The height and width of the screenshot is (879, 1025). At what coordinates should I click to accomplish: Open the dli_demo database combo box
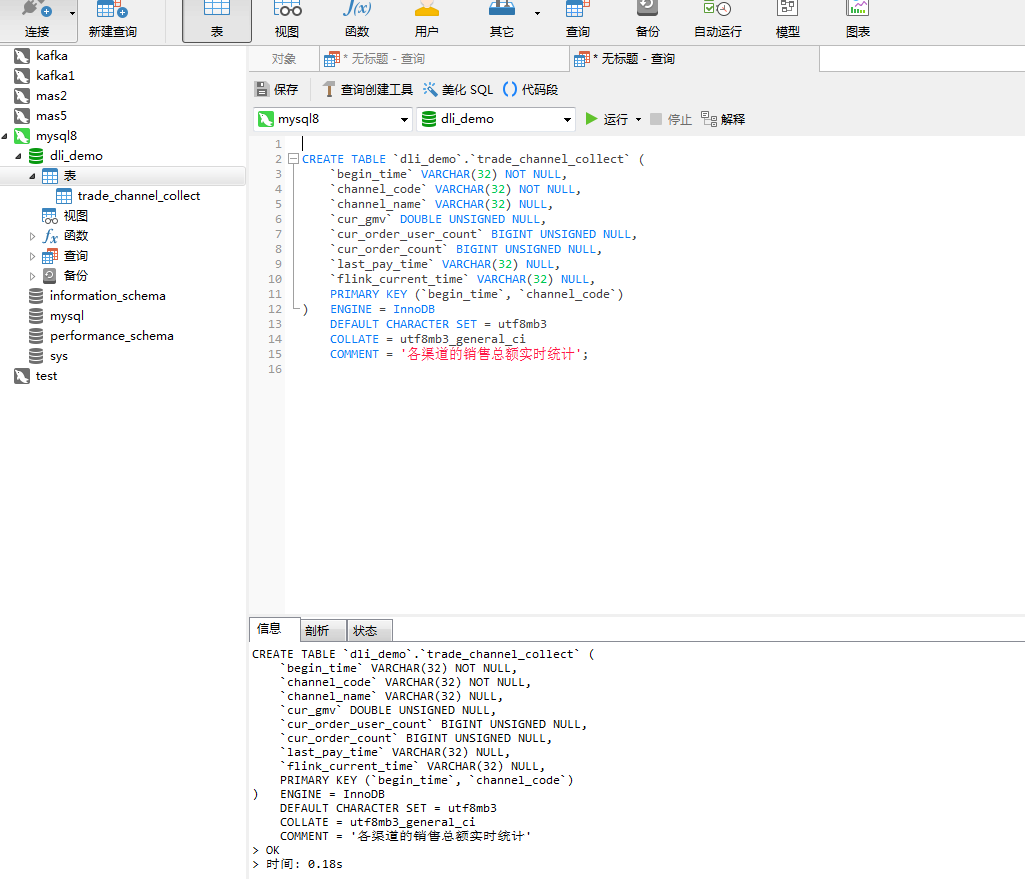coord(496,119)
